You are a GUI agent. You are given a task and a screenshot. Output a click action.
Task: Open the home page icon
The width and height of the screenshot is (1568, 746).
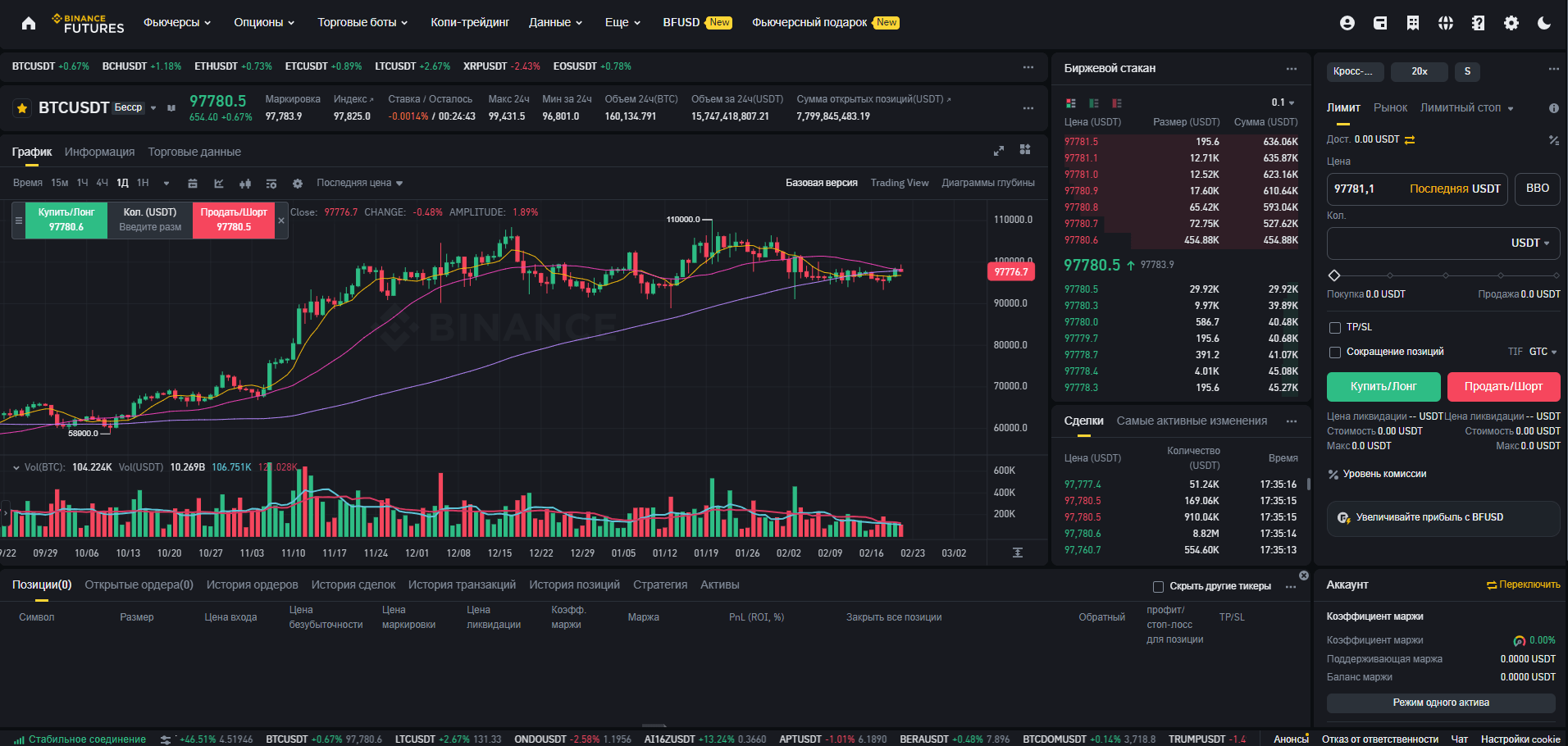pyautogui.click(x=28, y=23)
